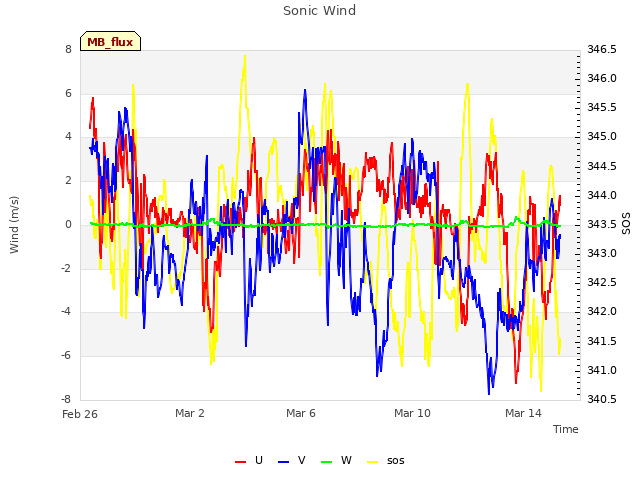640x480 pixels.
Task: Click the left axis value 2
Action: pyautogui.click(x=68, y=181)
